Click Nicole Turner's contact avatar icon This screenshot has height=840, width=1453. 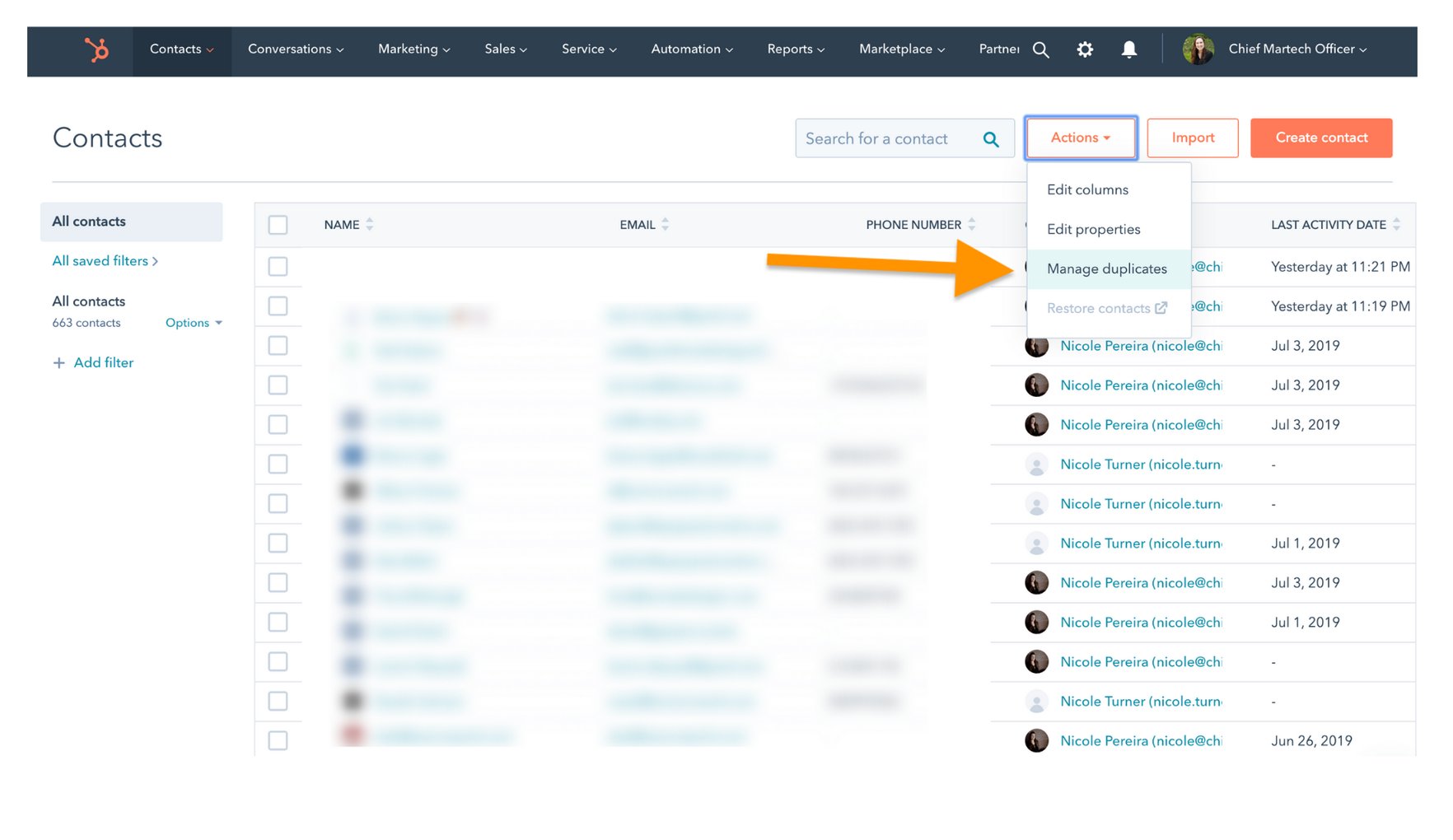(1036, 464)
